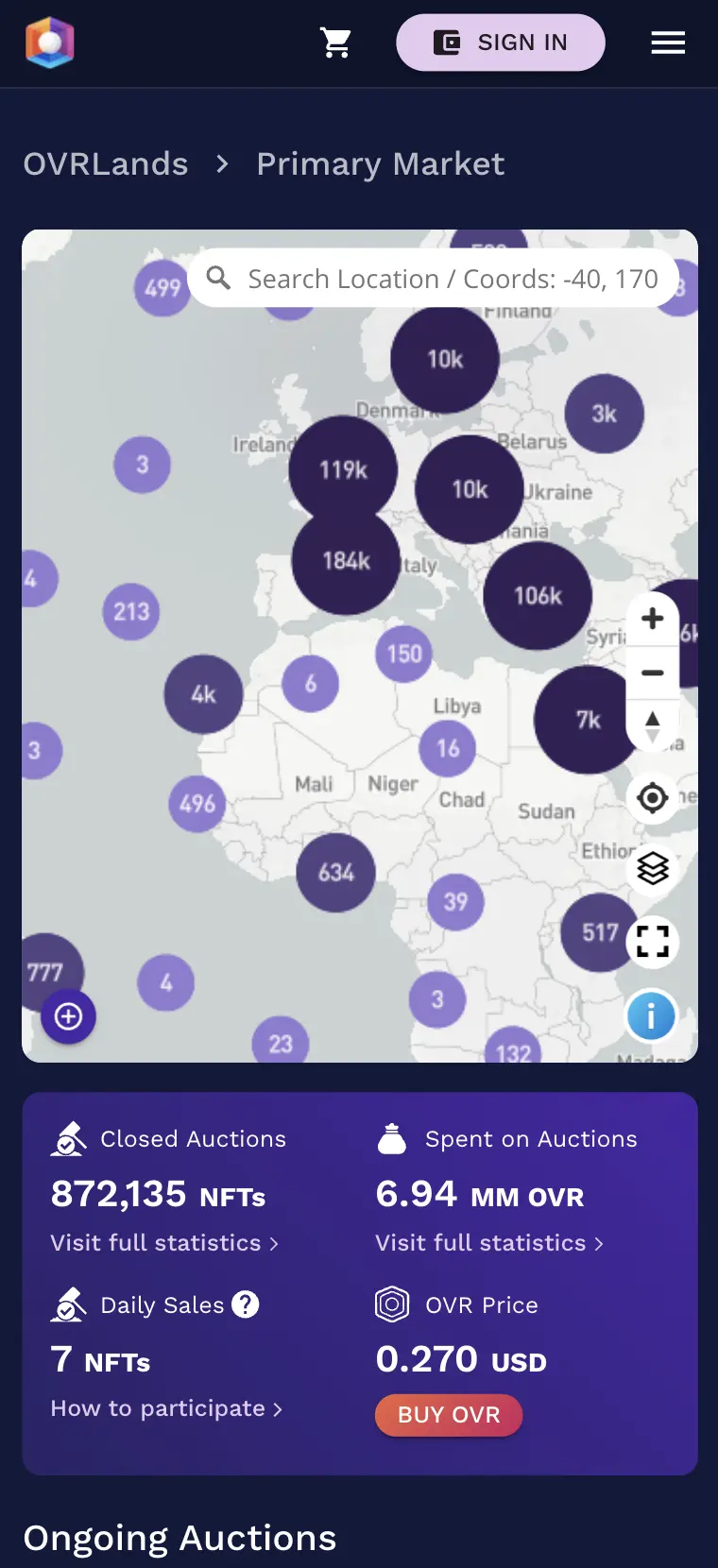Open the hamburger menu
This screenshot has width=718, height=1568.
click(668, 43)
